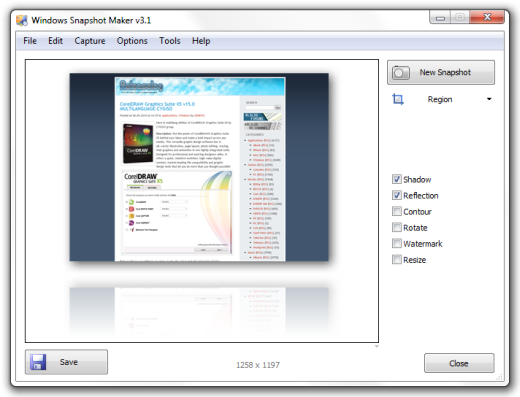Open the Options menu
Viewport: 520px width, 397px height.
coord(132,41)
